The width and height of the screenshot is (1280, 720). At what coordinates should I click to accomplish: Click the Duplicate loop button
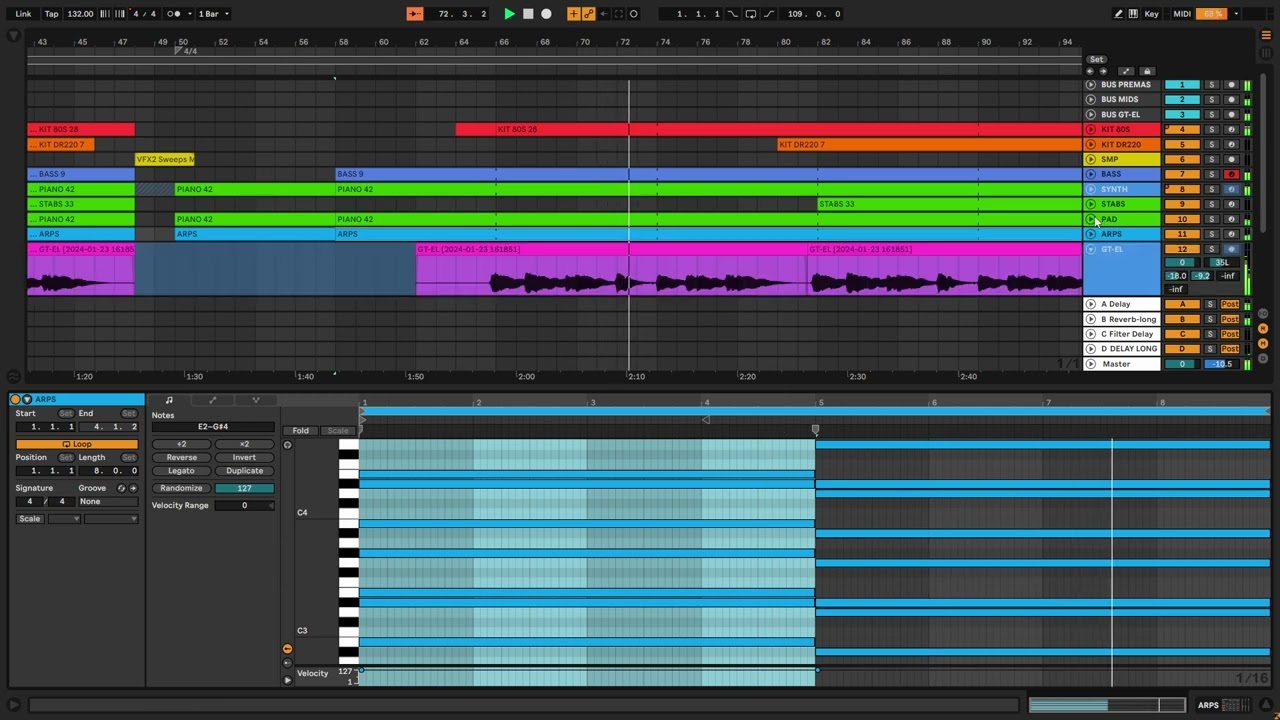[244, 470]
